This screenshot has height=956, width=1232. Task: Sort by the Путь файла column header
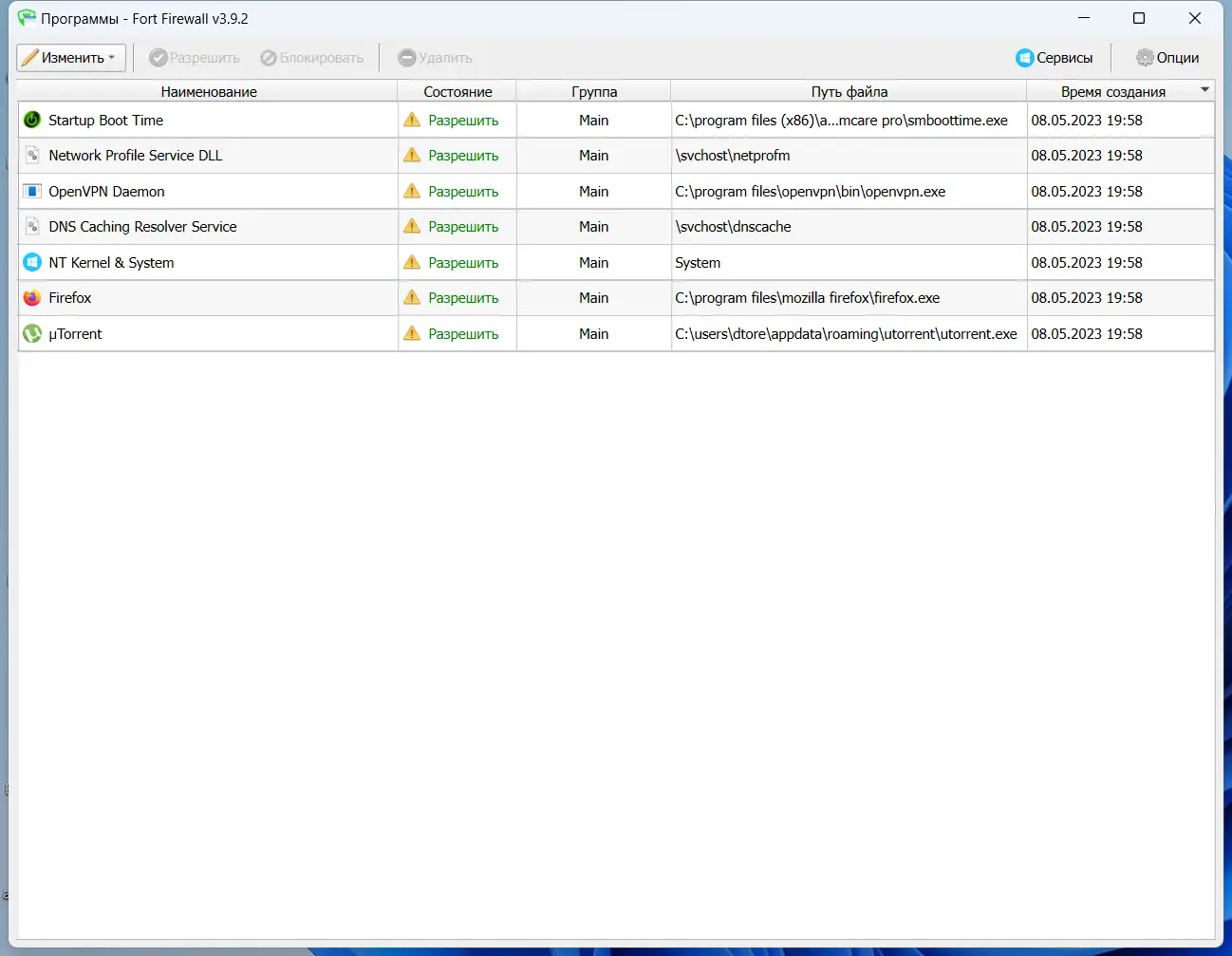tap(849, 91)
